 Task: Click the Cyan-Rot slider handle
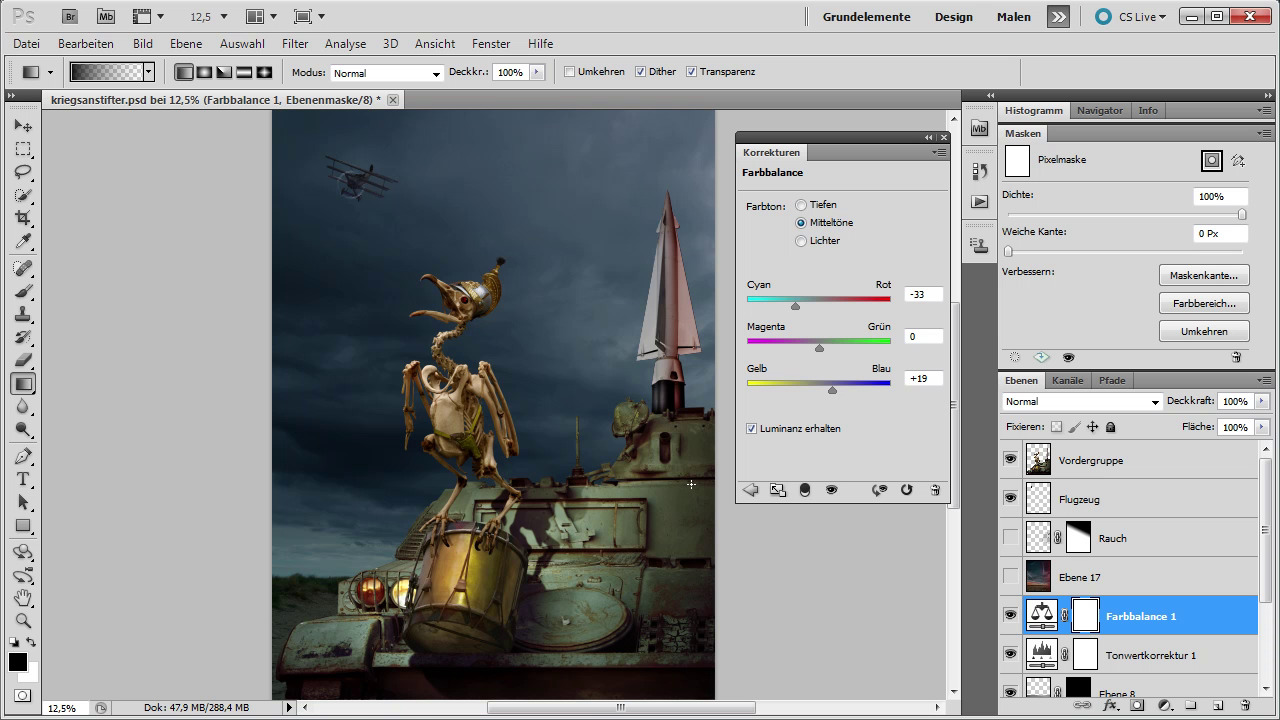795,306
